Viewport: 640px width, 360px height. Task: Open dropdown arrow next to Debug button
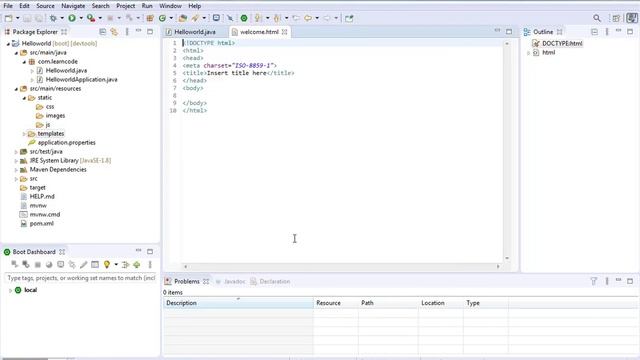(x=62, y=18)
